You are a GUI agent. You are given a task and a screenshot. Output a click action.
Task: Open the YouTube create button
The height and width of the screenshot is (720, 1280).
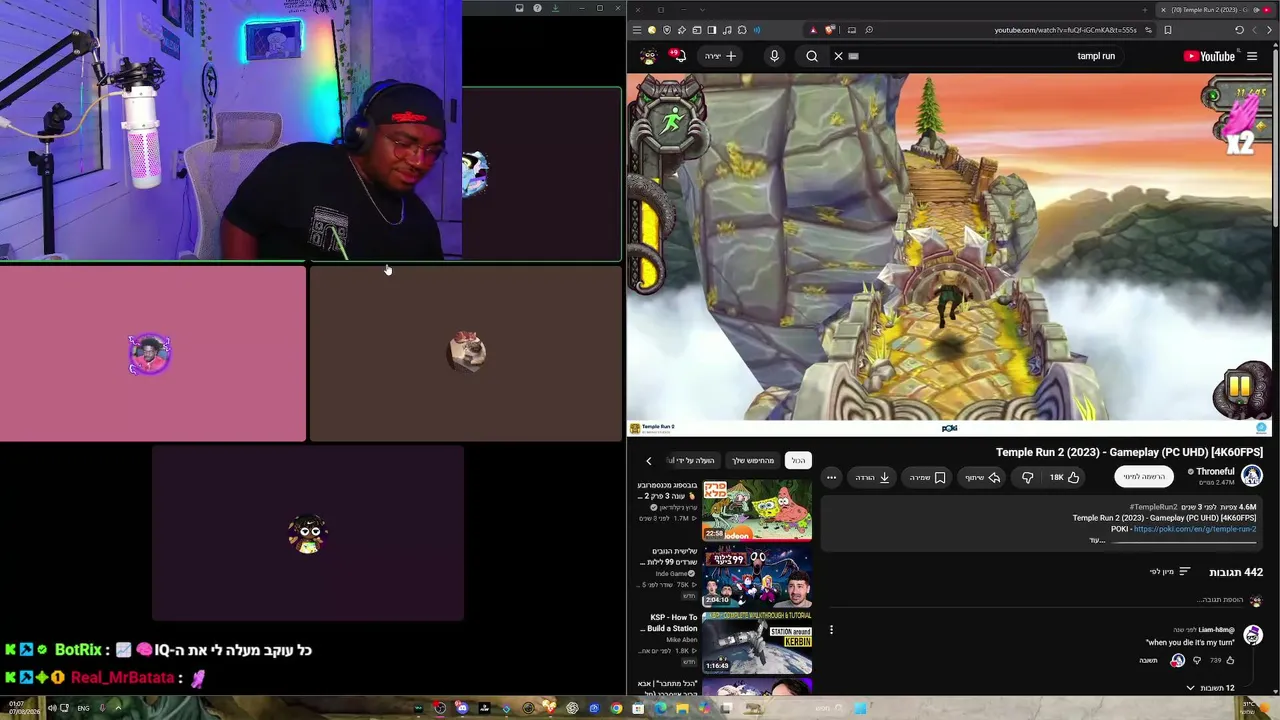coord(720,56)
